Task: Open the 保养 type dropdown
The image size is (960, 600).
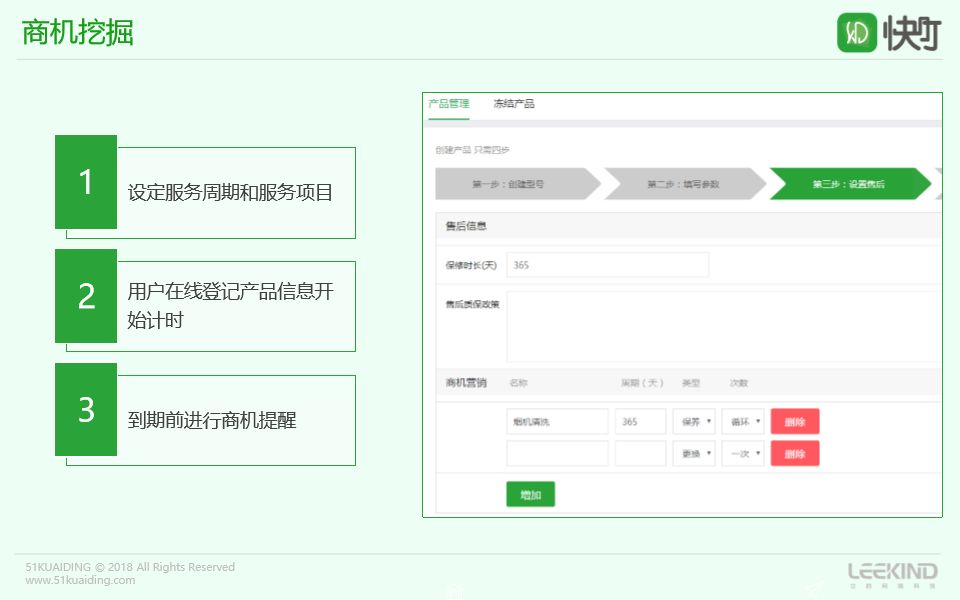Action: tap(694, 422)
